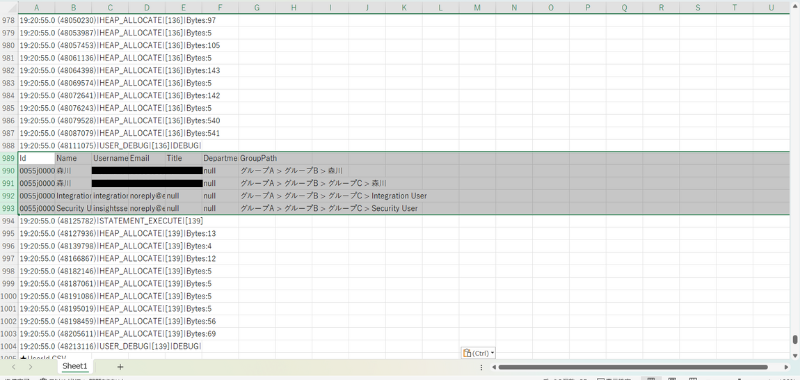Select row 989 header

pos(9,158)
